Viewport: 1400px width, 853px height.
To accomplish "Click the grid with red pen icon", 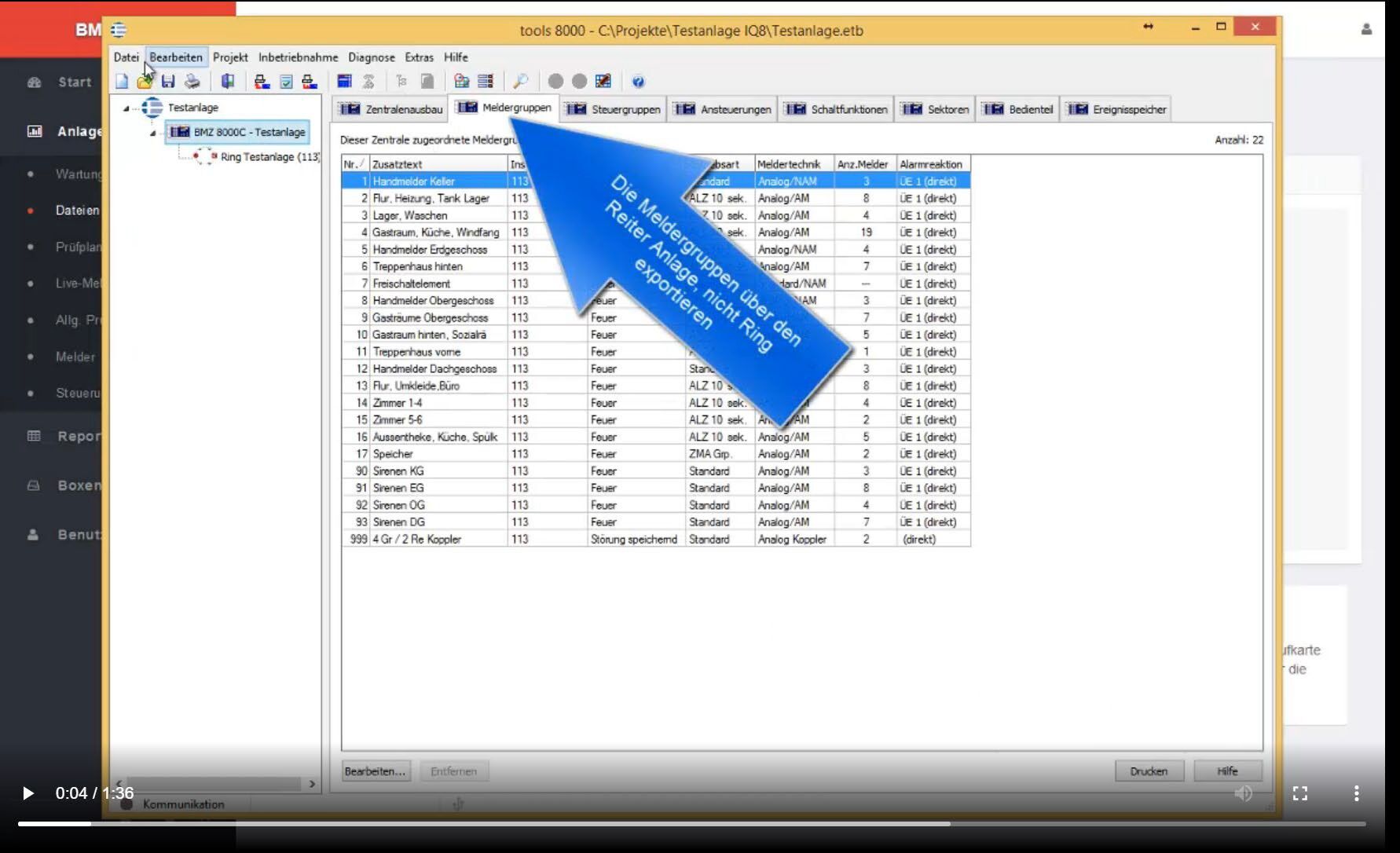I will 603,81.
